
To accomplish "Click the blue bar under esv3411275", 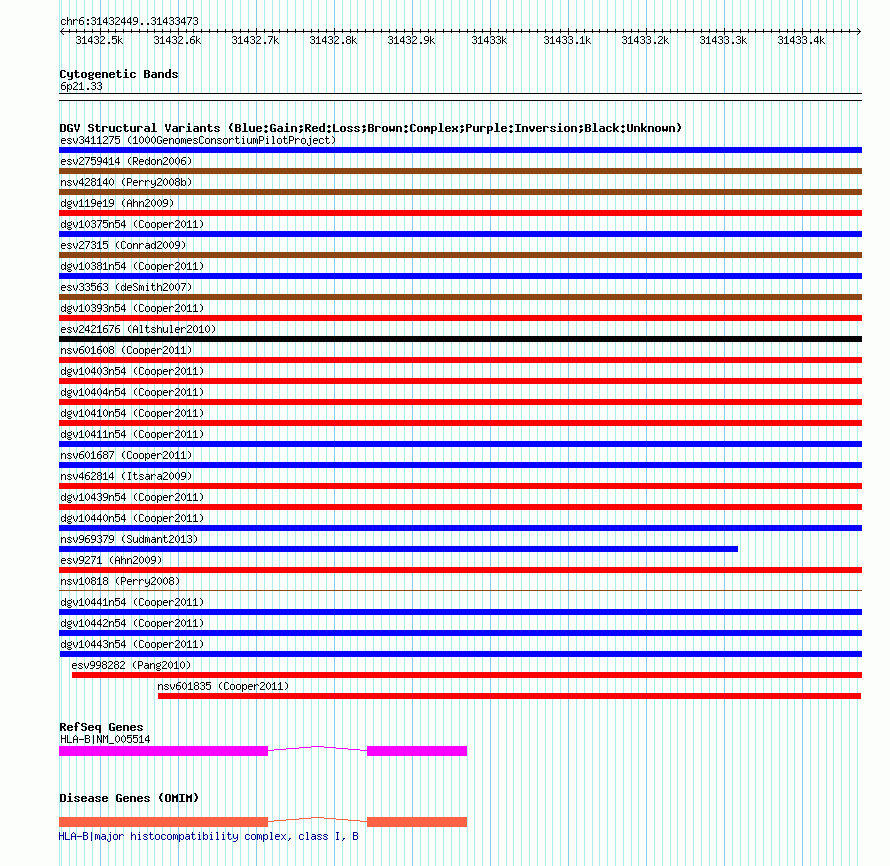I will pyautogui.click(x=460, y=150).
